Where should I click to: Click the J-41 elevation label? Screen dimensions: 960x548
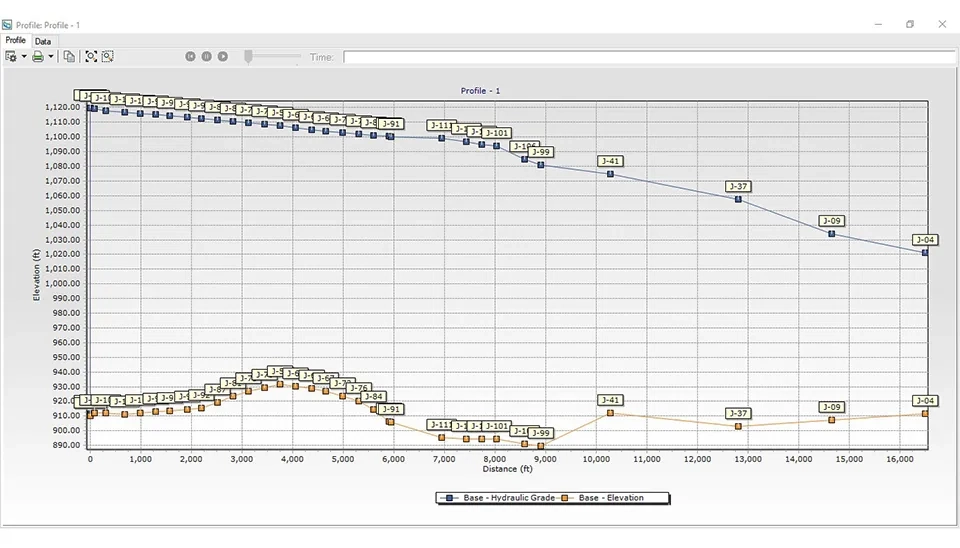(x=610, y=400)
